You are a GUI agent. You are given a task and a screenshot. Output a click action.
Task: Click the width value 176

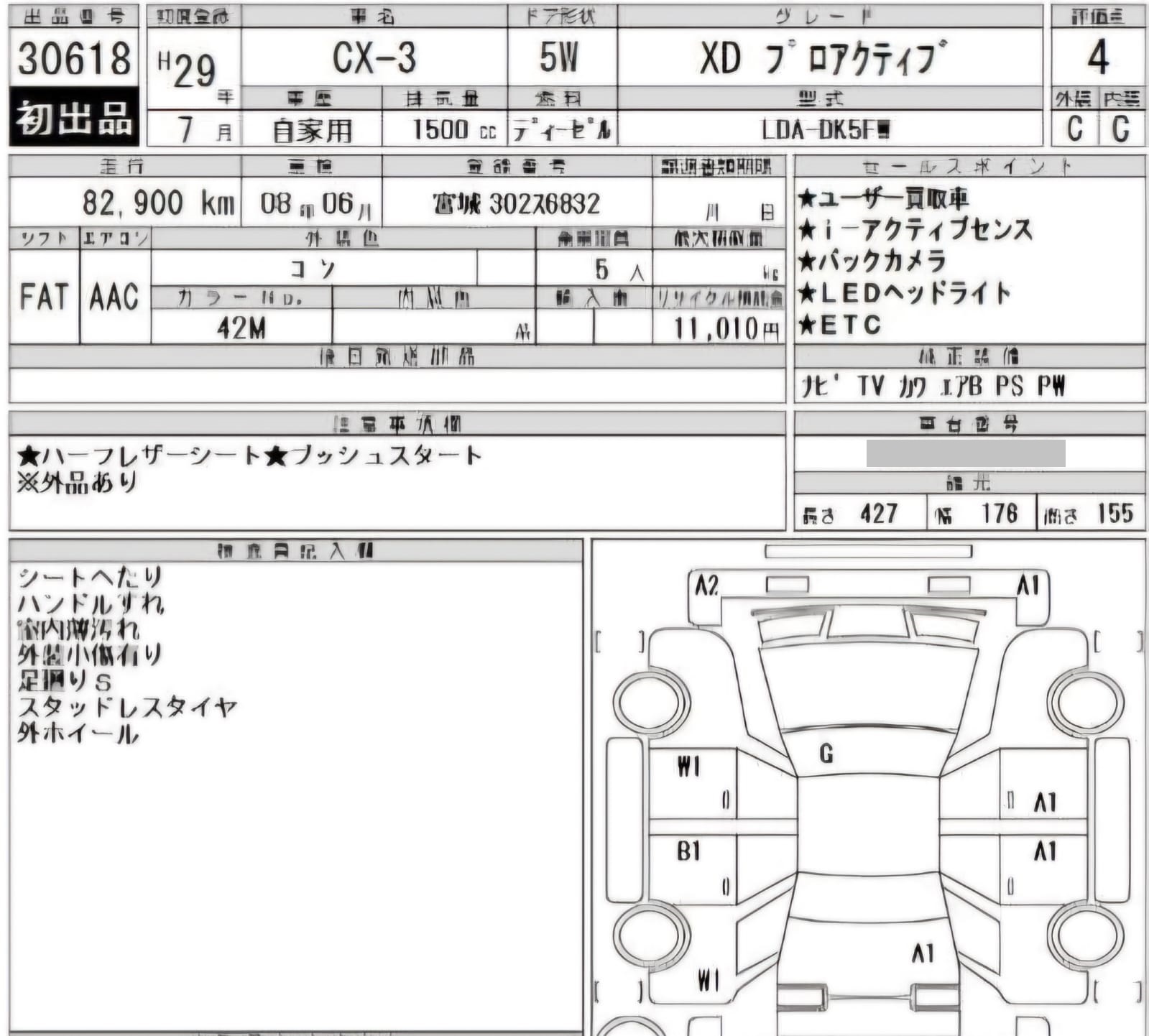coord(1000,513)
